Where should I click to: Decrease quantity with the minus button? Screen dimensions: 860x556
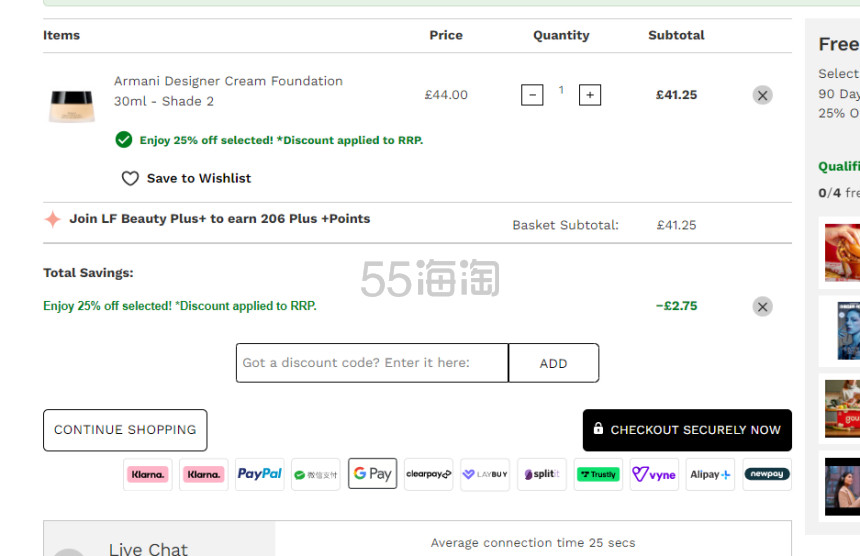(532, 95)
